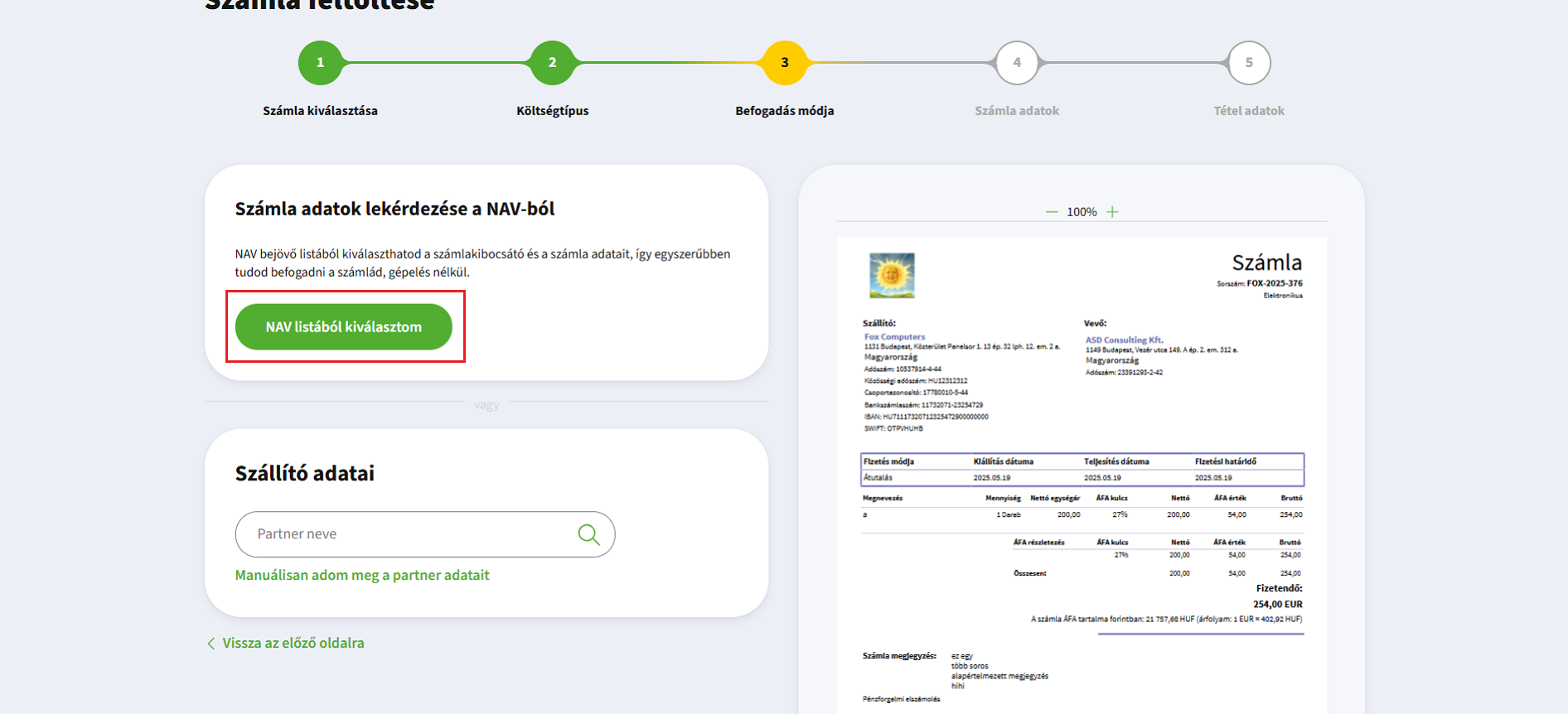Click the Számla megjegyzés label in the preview
Viewport: 1568px width, 714px height.
pos(899,656)
